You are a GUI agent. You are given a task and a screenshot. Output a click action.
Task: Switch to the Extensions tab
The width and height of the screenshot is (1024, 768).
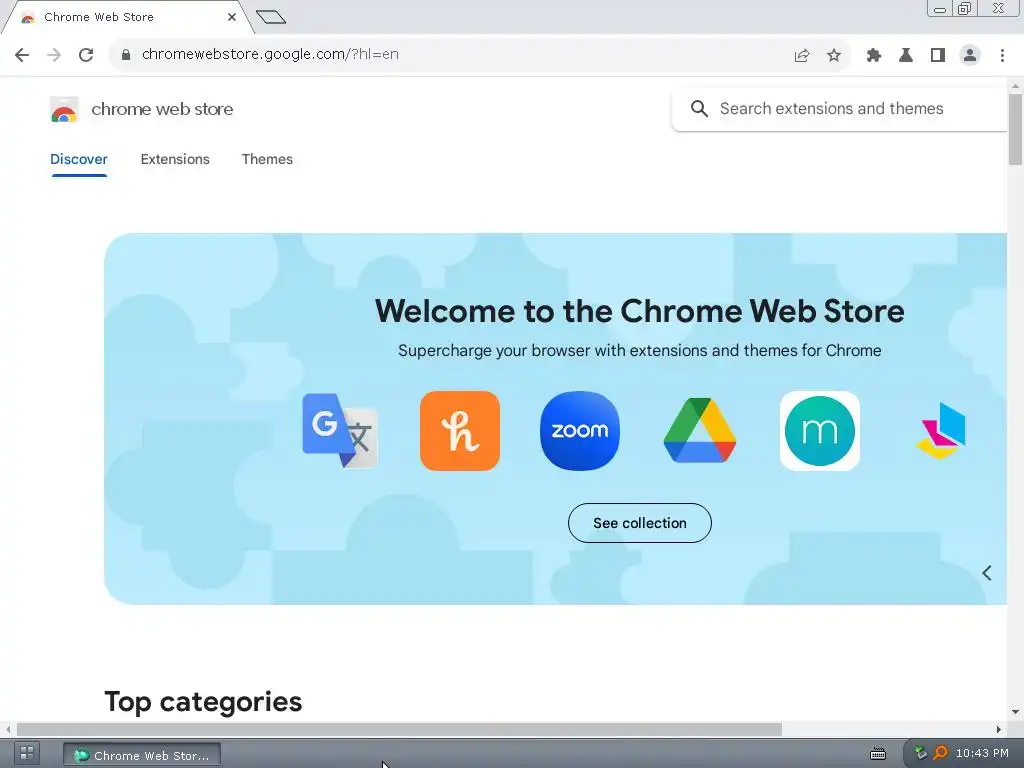pyautogui.click(x=175, y=159)
